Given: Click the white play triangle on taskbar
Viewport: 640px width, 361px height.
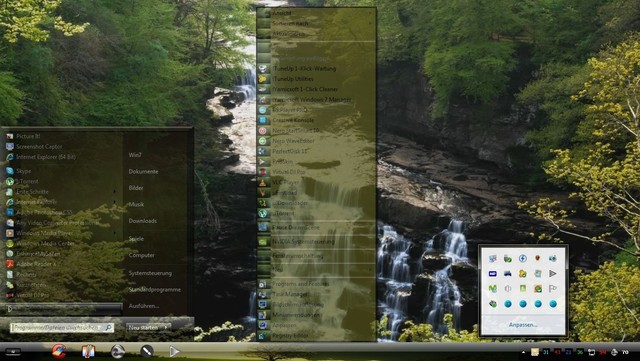Looking at the screenshot, I should 174,351.
